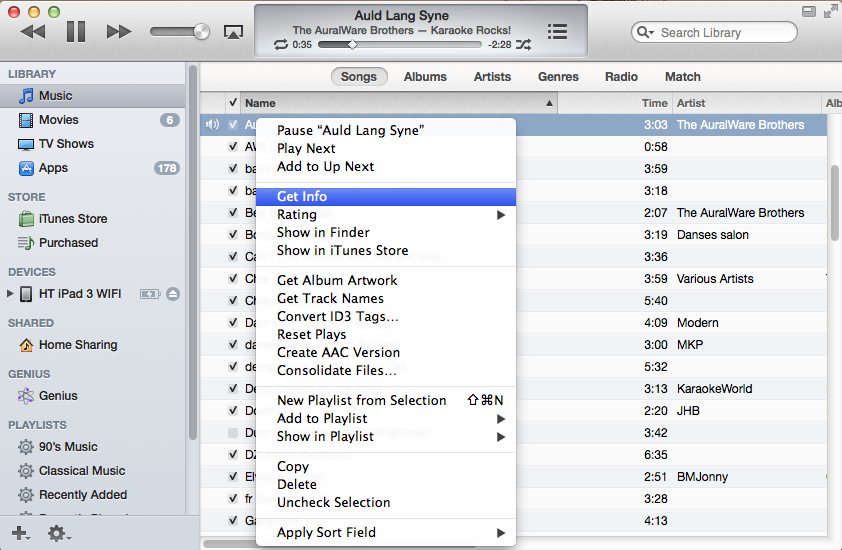Viewport: 842px width, 550px height.
Task: Go back to the previous track
Action: click(33, 32)
